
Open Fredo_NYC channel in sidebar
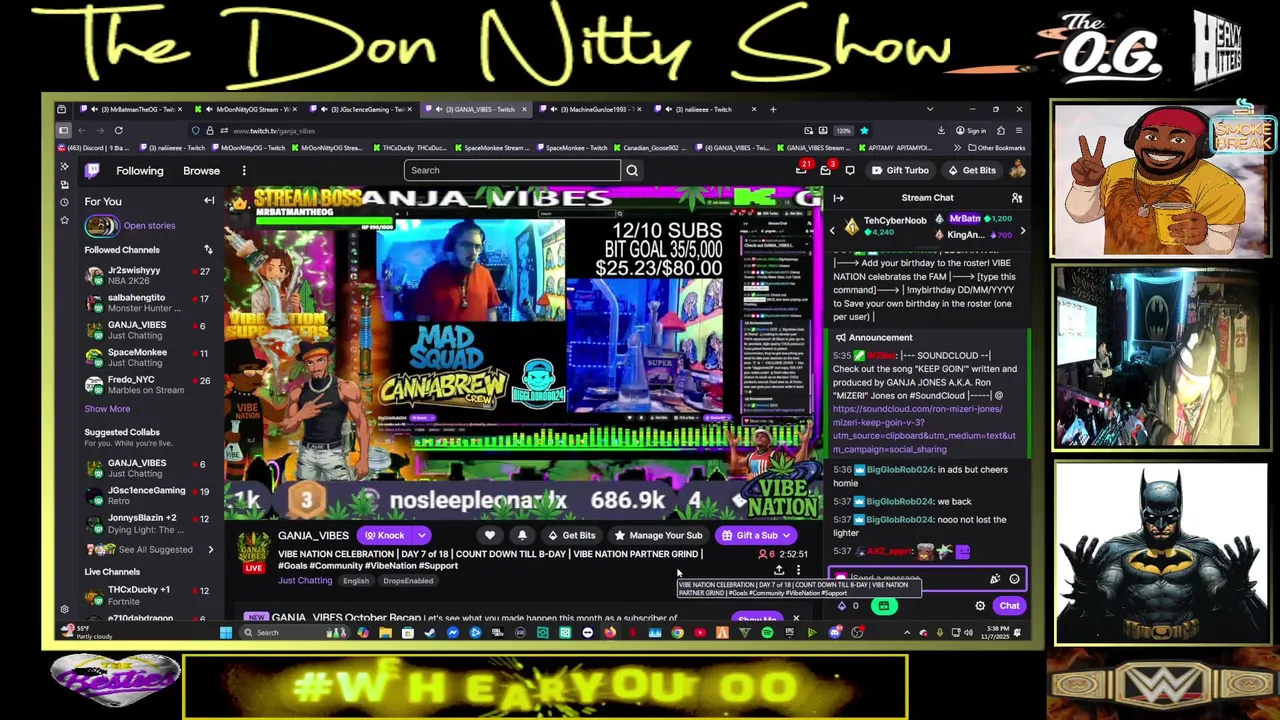(x=150, y=385)
